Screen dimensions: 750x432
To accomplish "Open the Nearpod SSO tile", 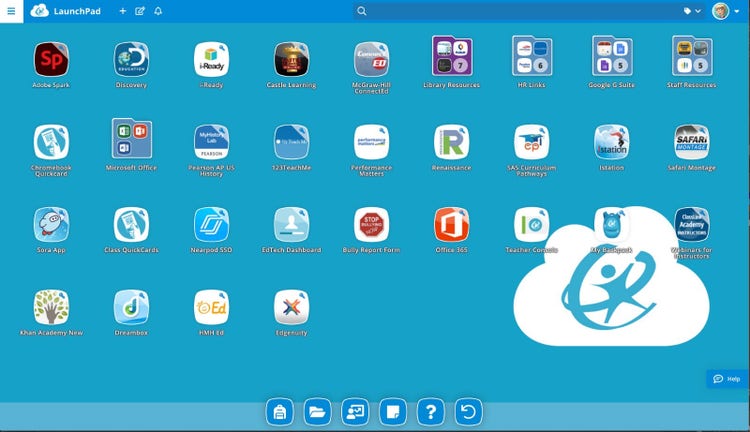I will pyautogui.click(x=211, y=224).
